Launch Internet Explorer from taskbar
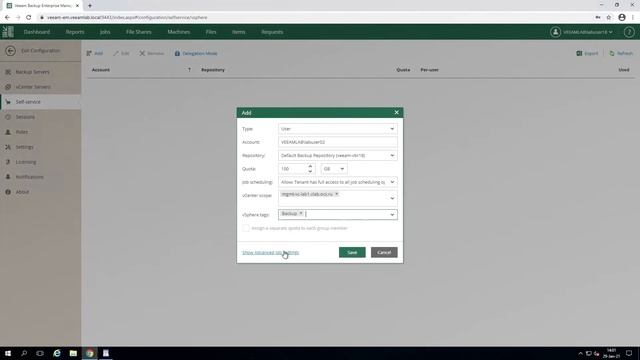Screen dimensions: 640x360 click(57, 353)
